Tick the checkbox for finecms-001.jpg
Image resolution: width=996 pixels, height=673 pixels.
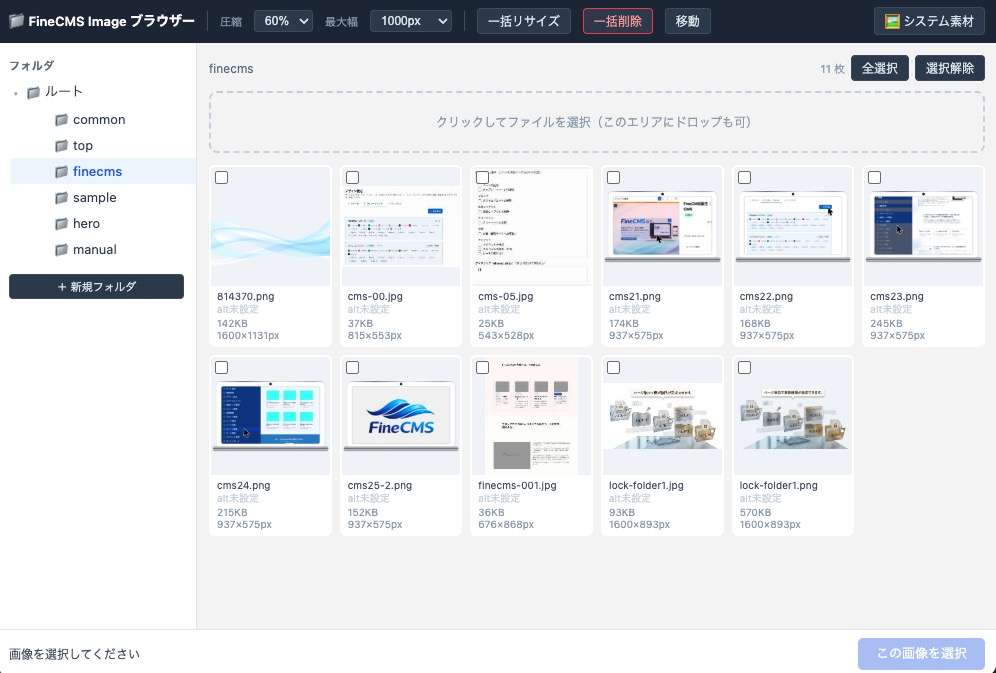[x=483, y=368]
